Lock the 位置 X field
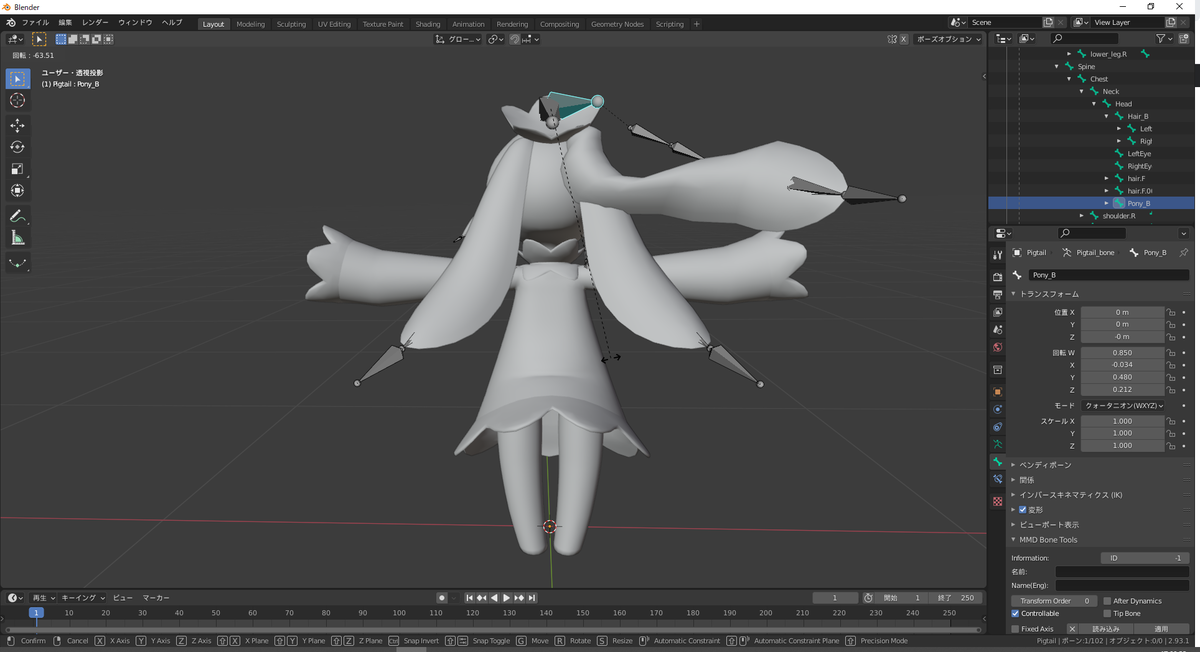1200x652 pixels. 1171,312
